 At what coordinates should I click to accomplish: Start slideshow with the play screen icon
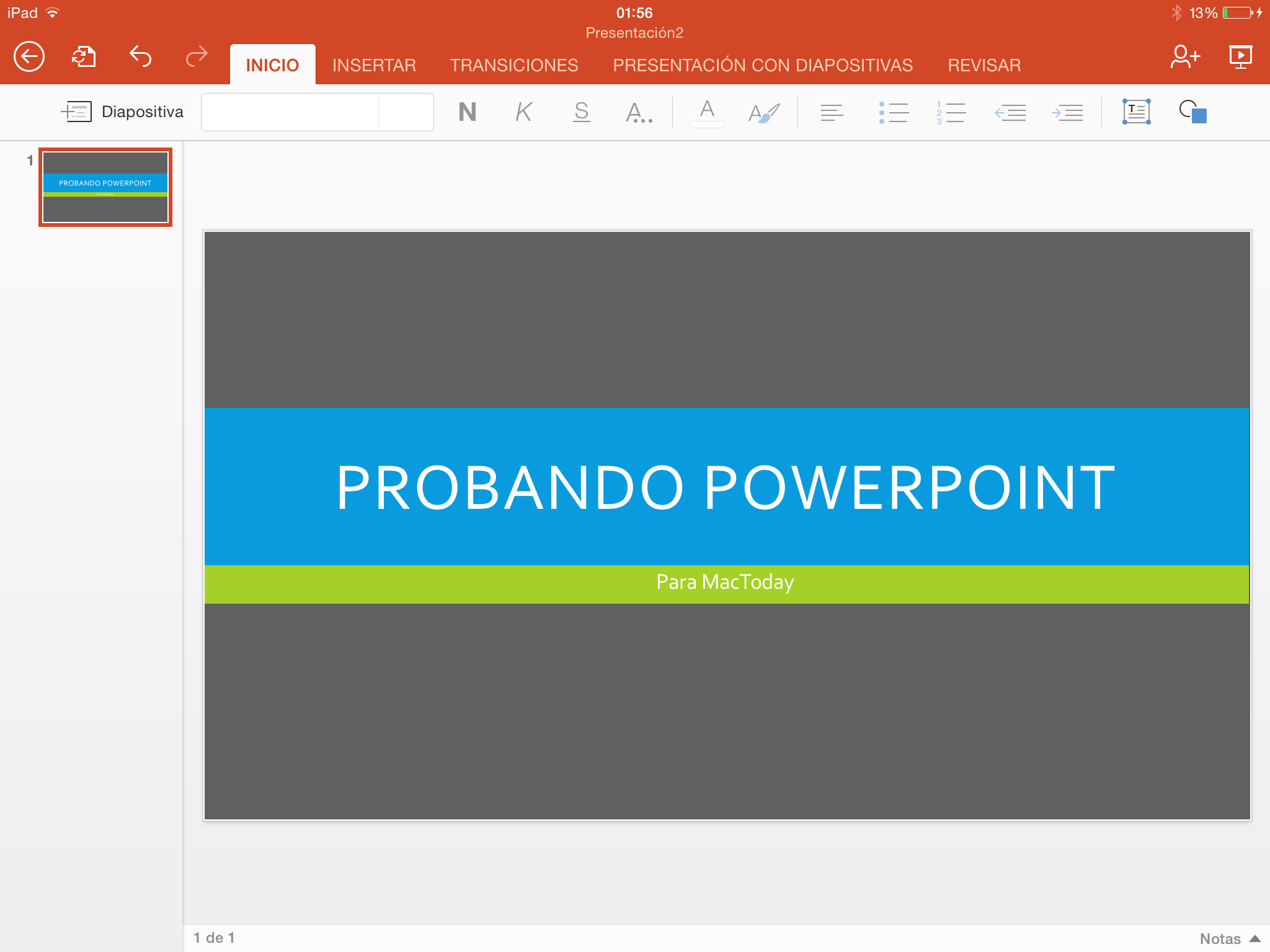[1240, 57]
